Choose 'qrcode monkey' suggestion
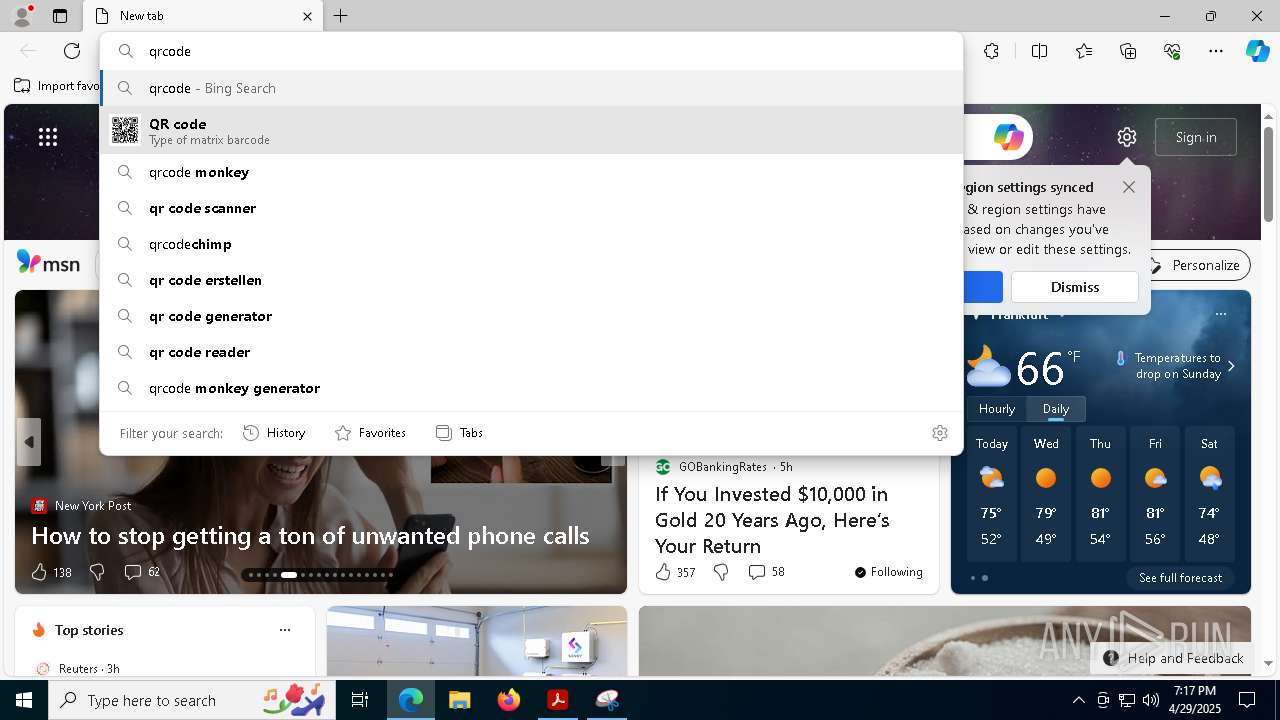1280x720 pixels. [531, 172]
